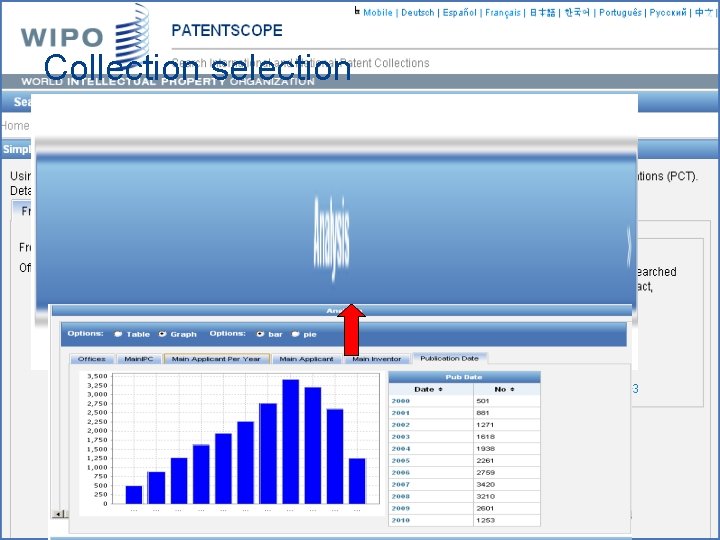Image resolution: width=720 pixels, height=540 pixels.
Task: Click the 2009 date link
Action: click(400, 508)
